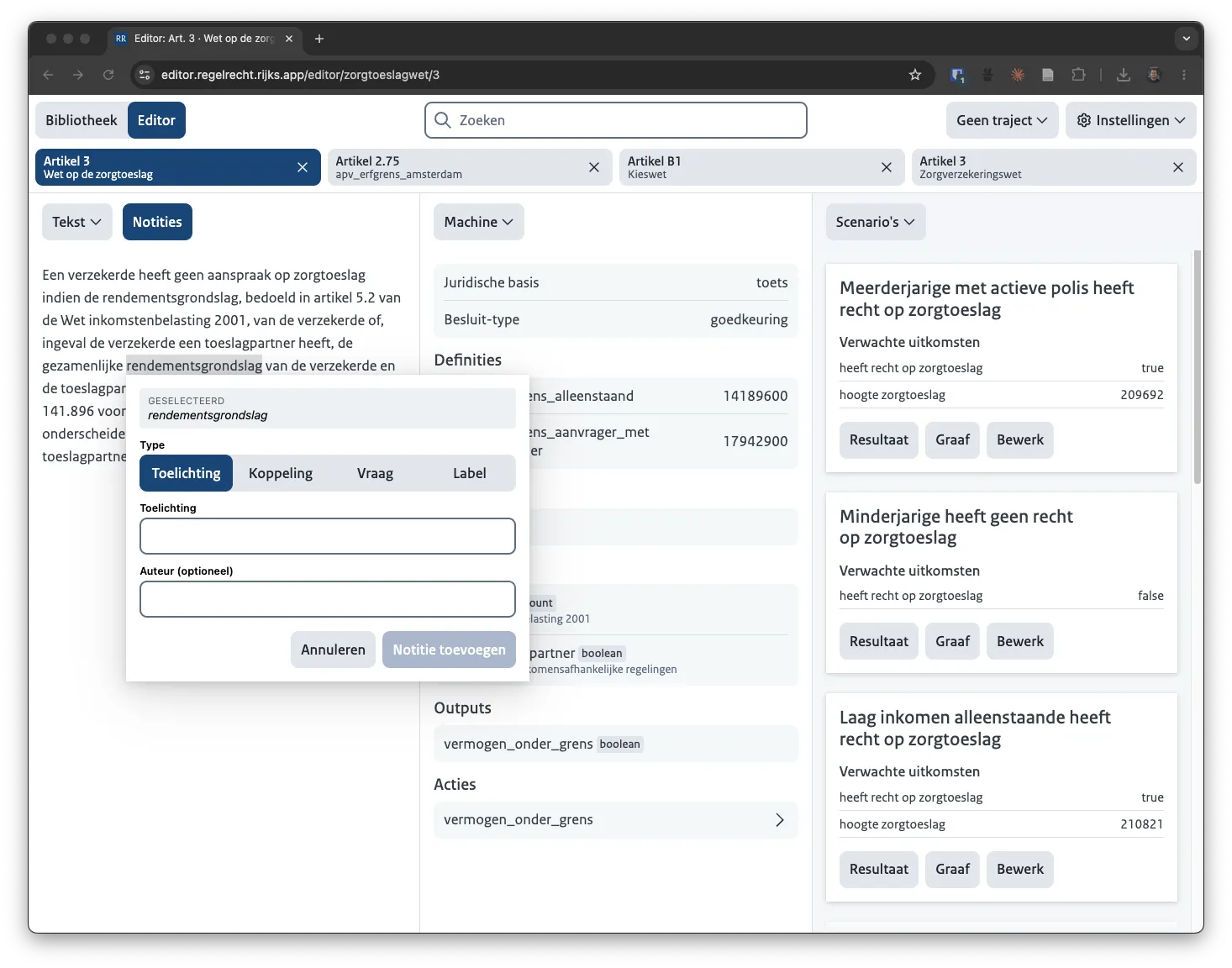Click the value 17942900 in Definities

(756, 441)
